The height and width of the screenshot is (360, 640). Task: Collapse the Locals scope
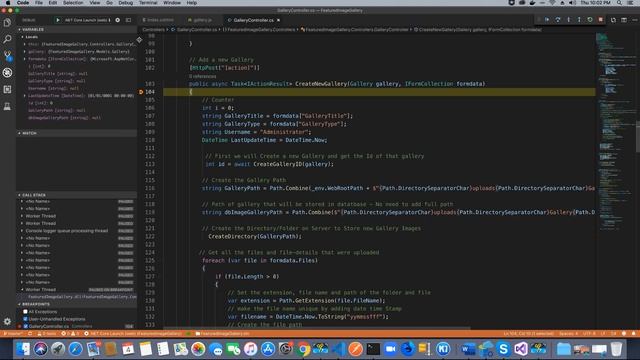point(22,37)
